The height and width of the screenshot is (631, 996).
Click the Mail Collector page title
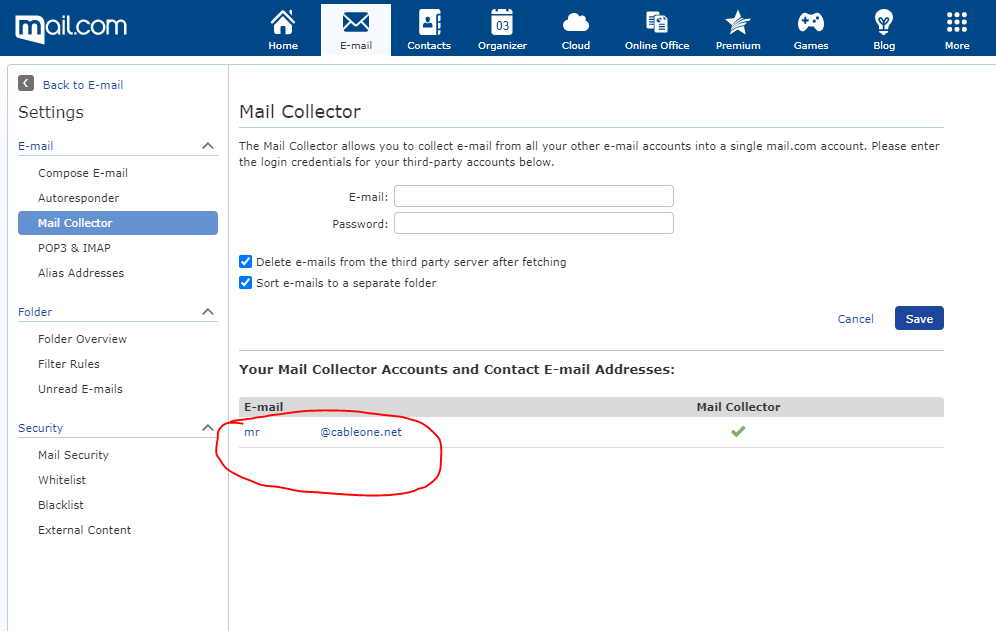(300, 111)
